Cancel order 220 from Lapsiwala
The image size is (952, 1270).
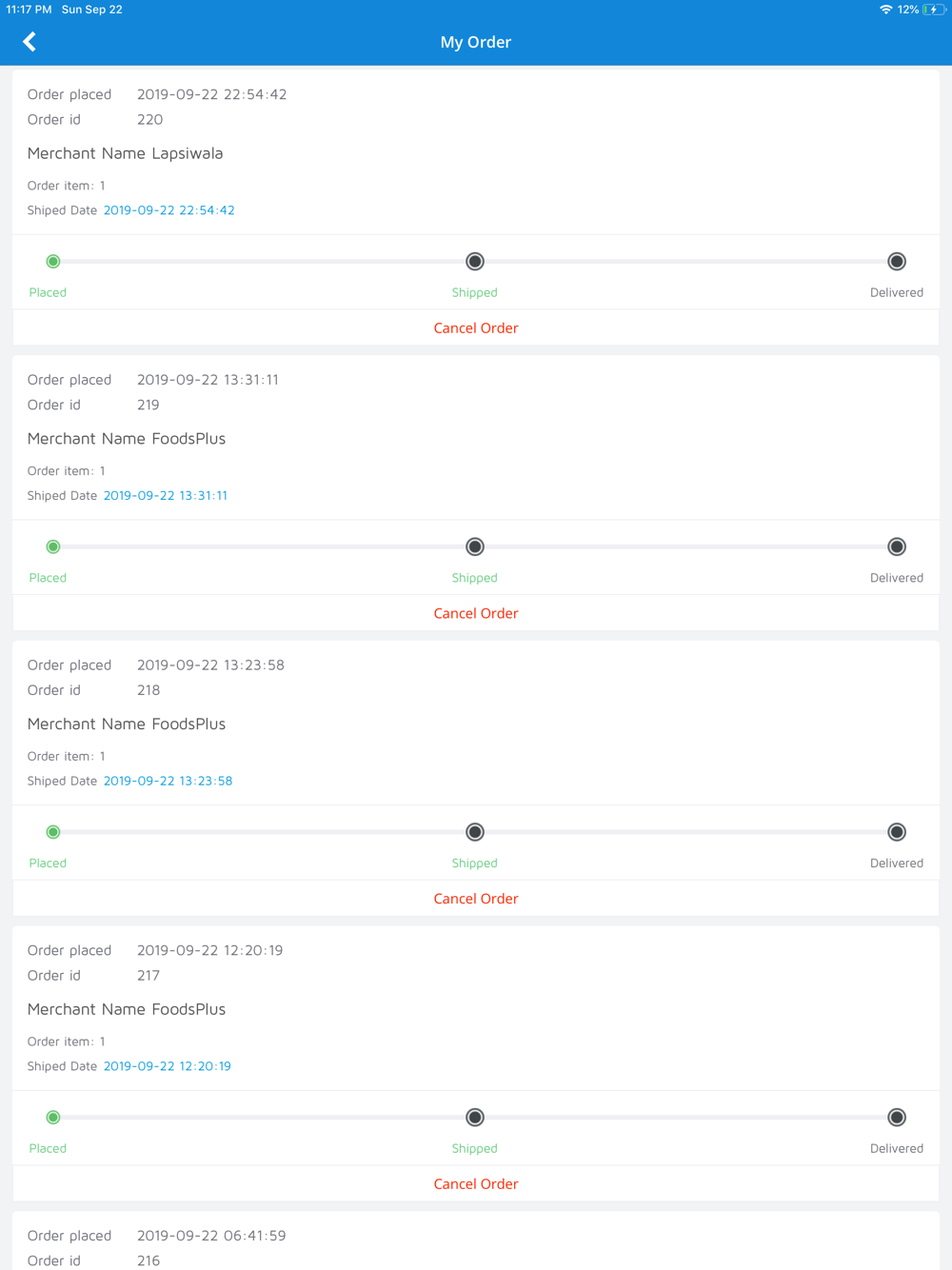[x=476, y=328]
